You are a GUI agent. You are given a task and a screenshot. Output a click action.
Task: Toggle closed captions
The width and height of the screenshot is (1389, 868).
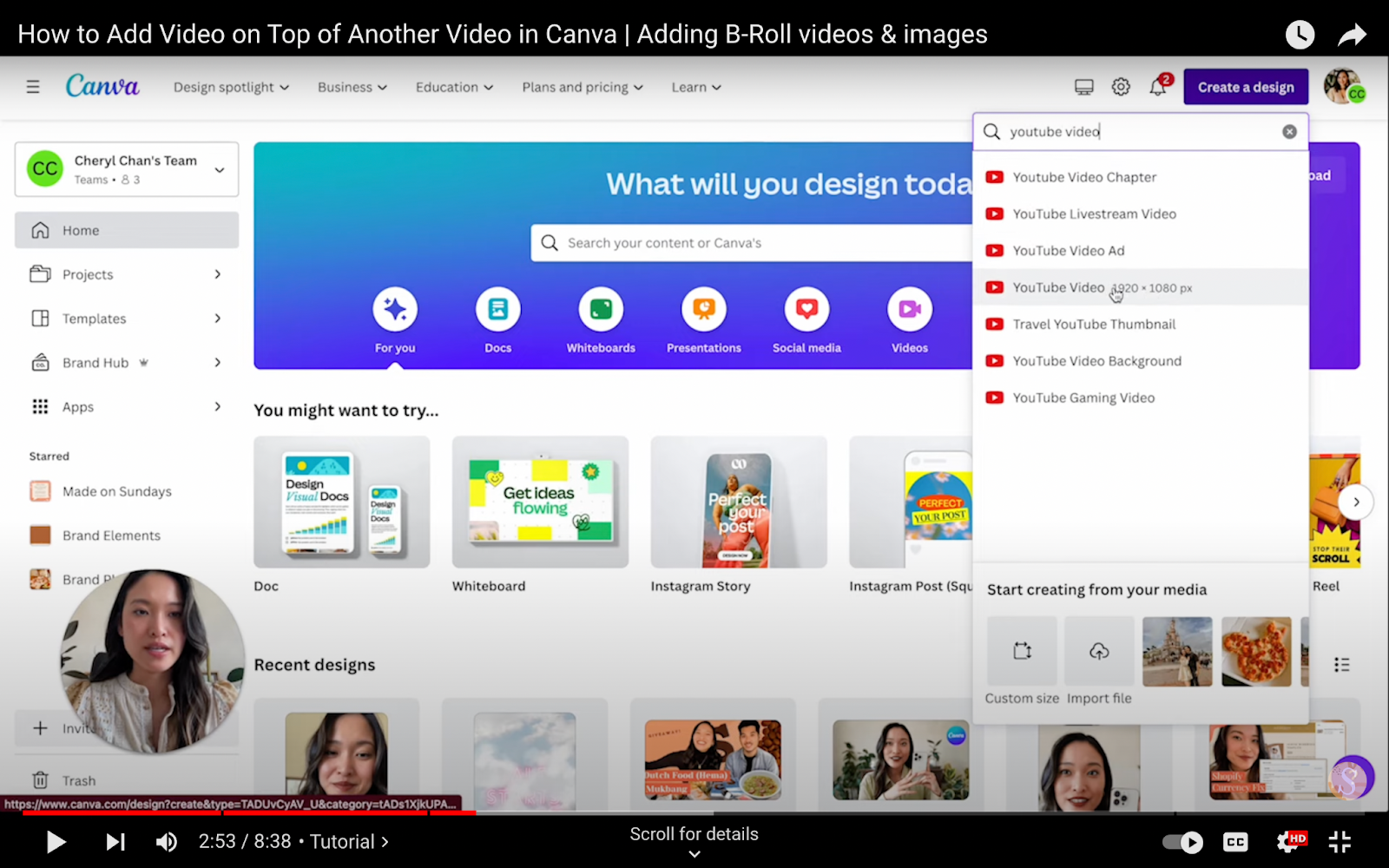click(x=1235, y=842)
